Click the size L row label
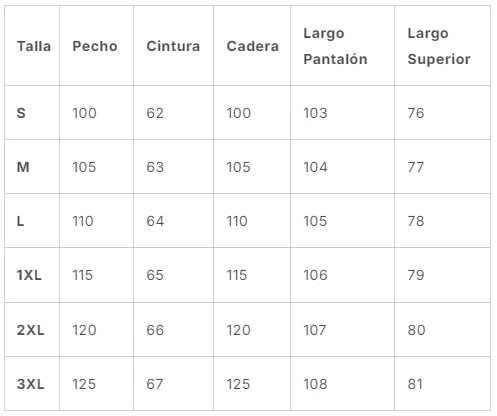 pos(20,221)
